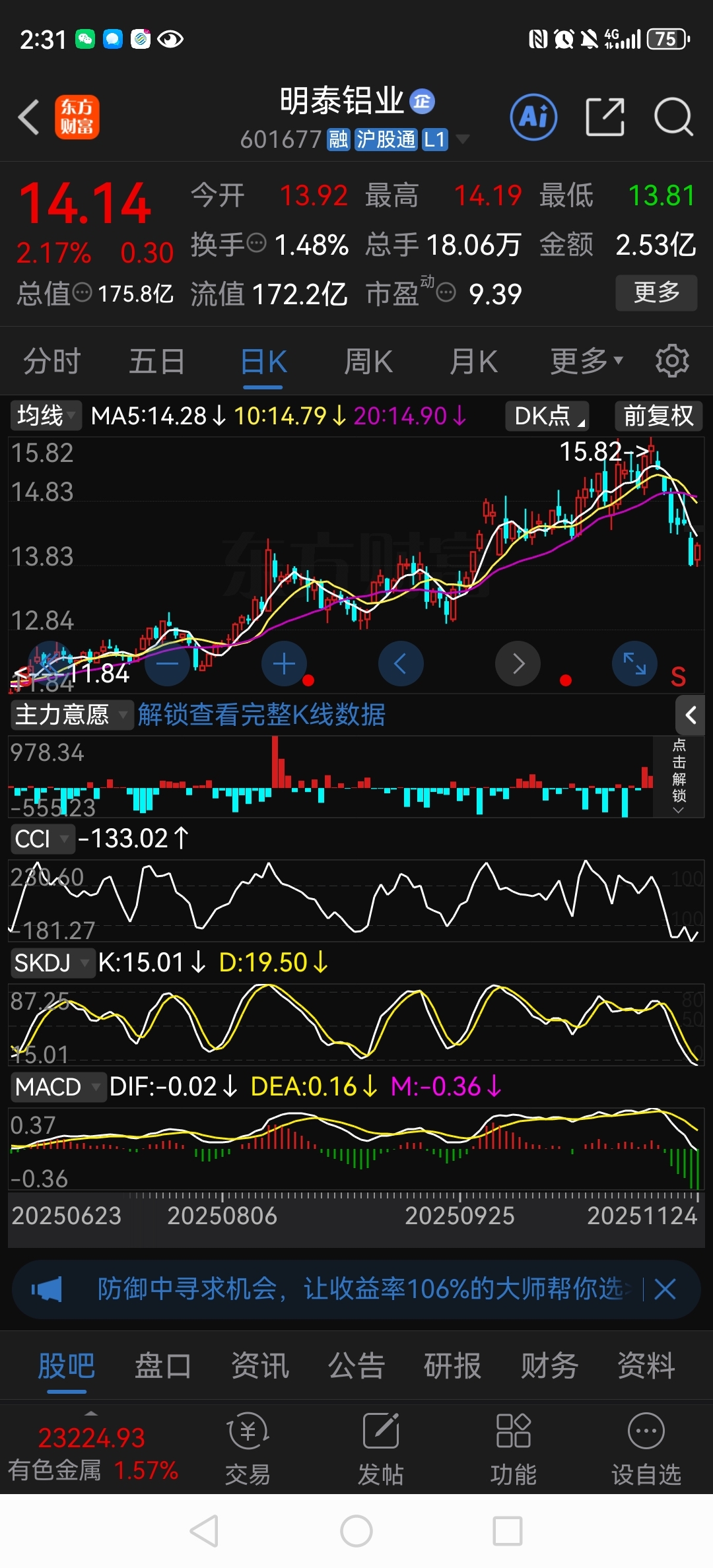Toggle 前复权 adjustment mode
This screenshot has height=1568, width=713.
click(x=658, y=416)
